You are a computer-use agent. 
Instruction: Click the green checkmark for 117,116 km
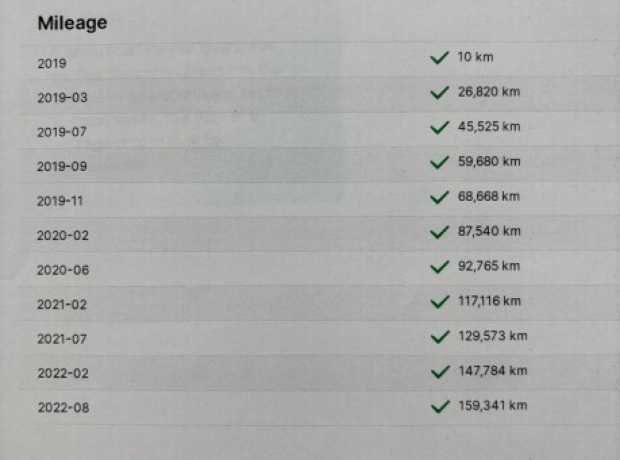tap(439, 302)
